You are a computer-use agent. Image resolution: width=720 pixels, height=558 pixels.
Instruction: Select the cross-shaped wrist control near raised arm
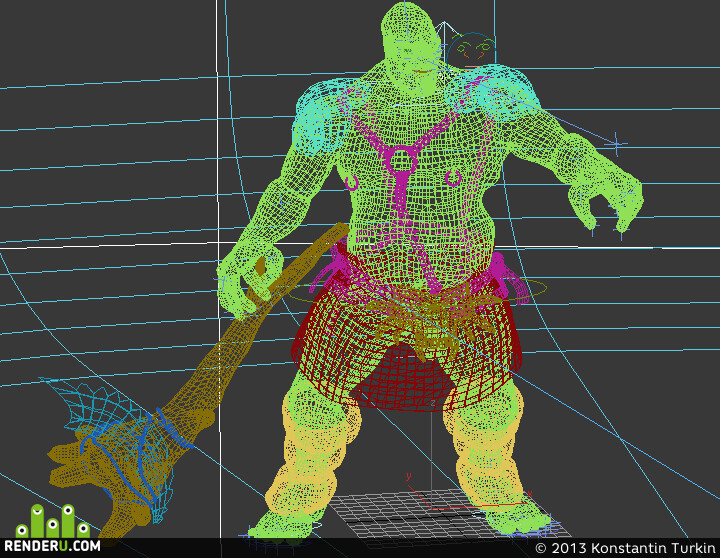616,144
